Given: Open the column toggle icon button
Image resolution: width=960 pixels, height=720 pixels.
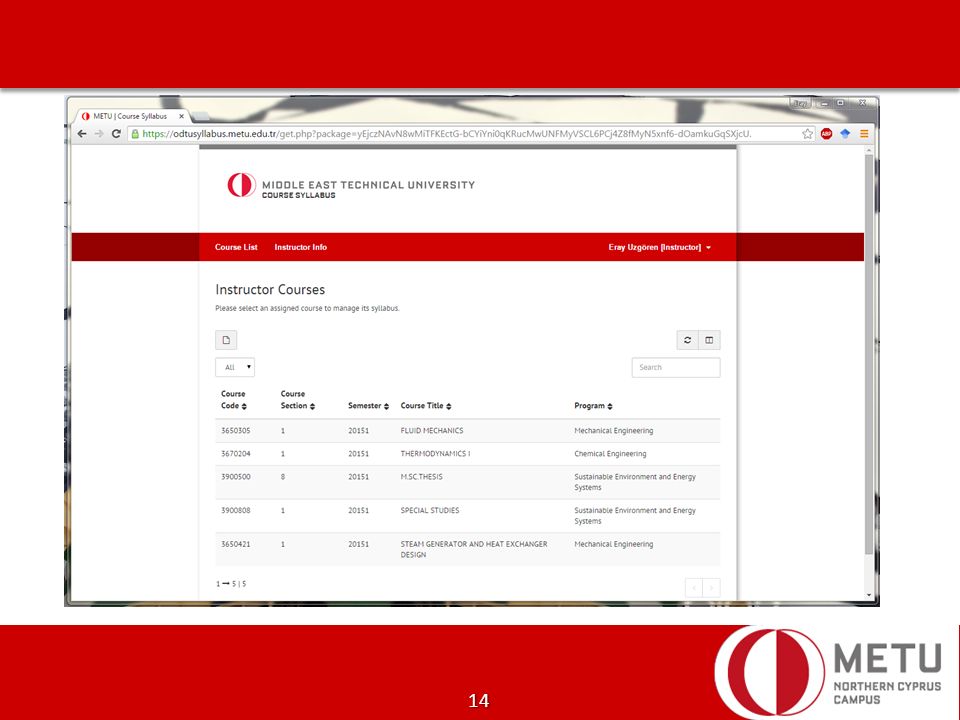Looking at the screenshot, I should tap(709, 340).
